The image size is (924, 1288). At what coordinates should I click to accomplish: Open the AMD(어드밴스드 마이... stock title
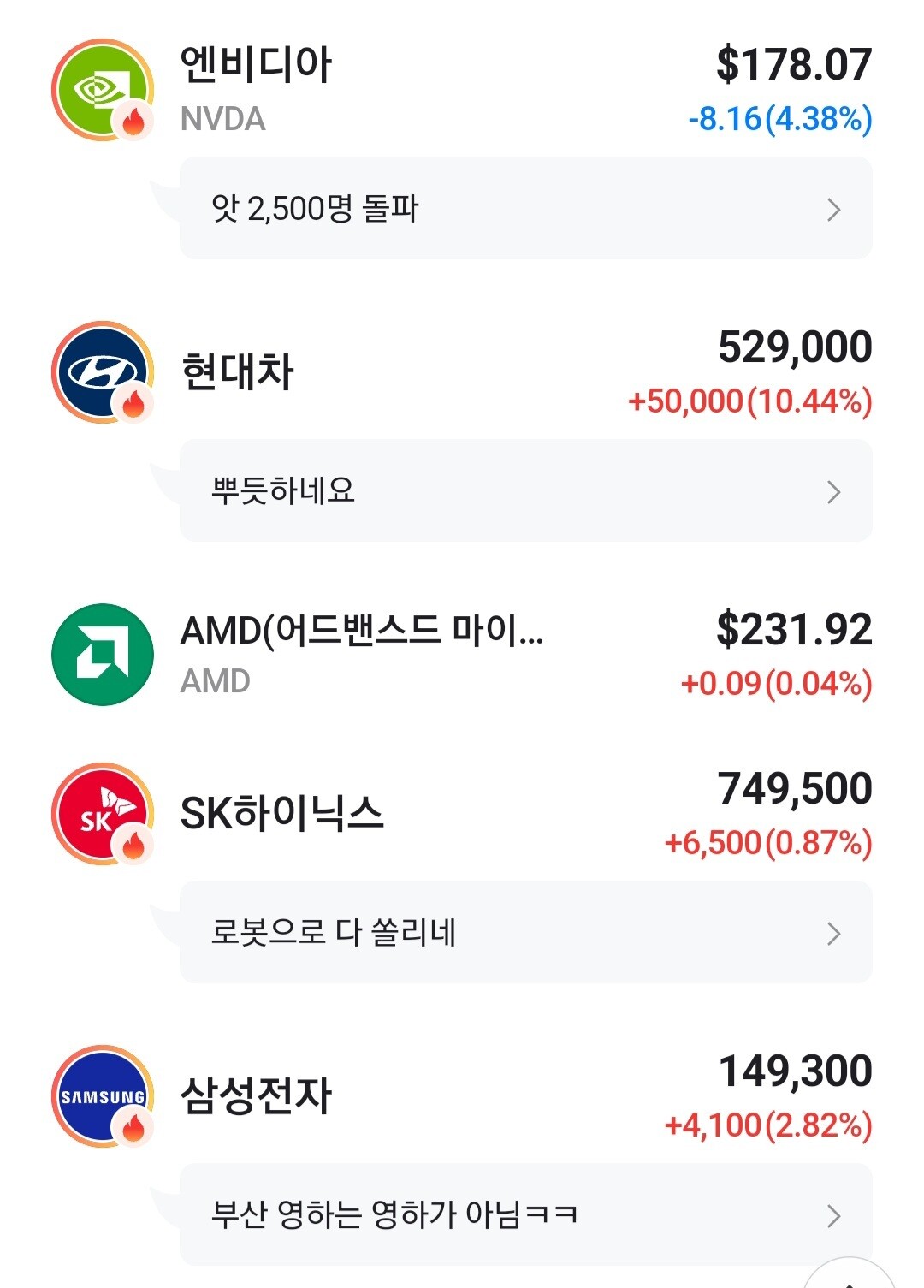click(x=361, y=631)
